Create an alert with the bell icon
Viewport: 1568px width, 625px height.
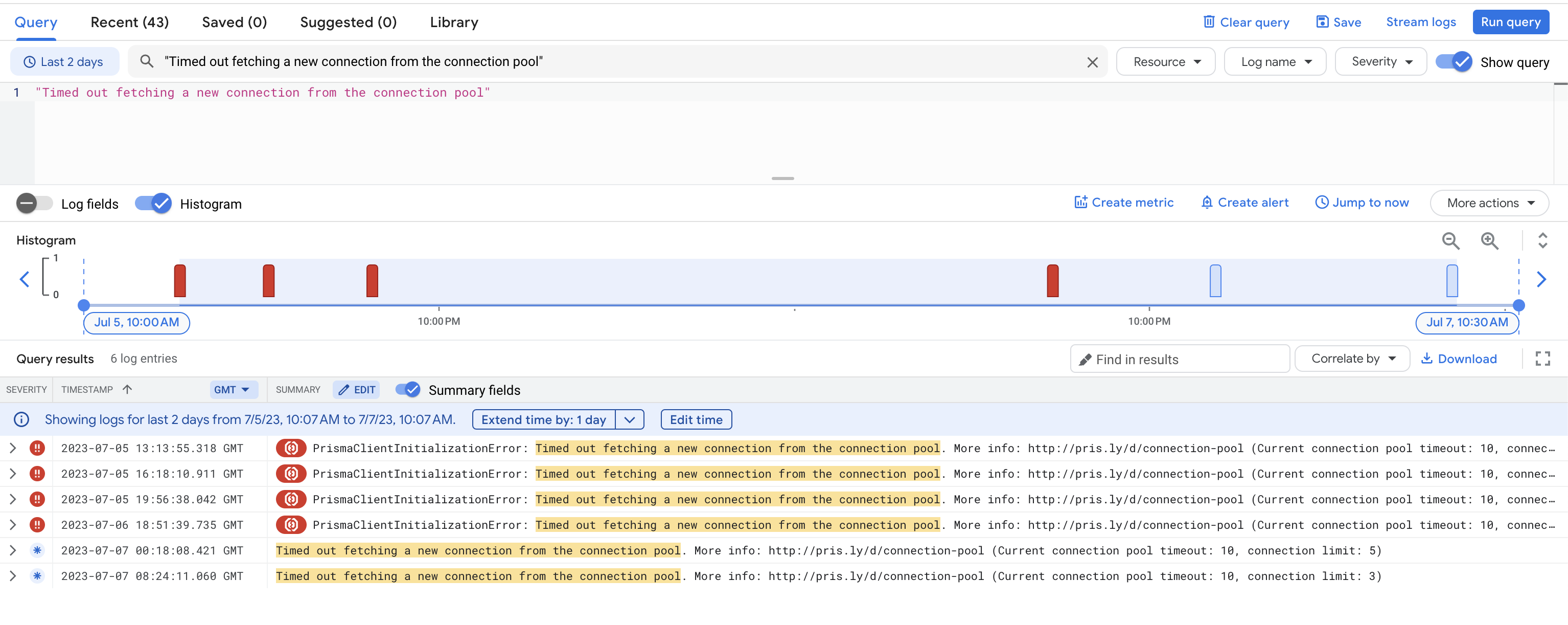point(1244,202)
